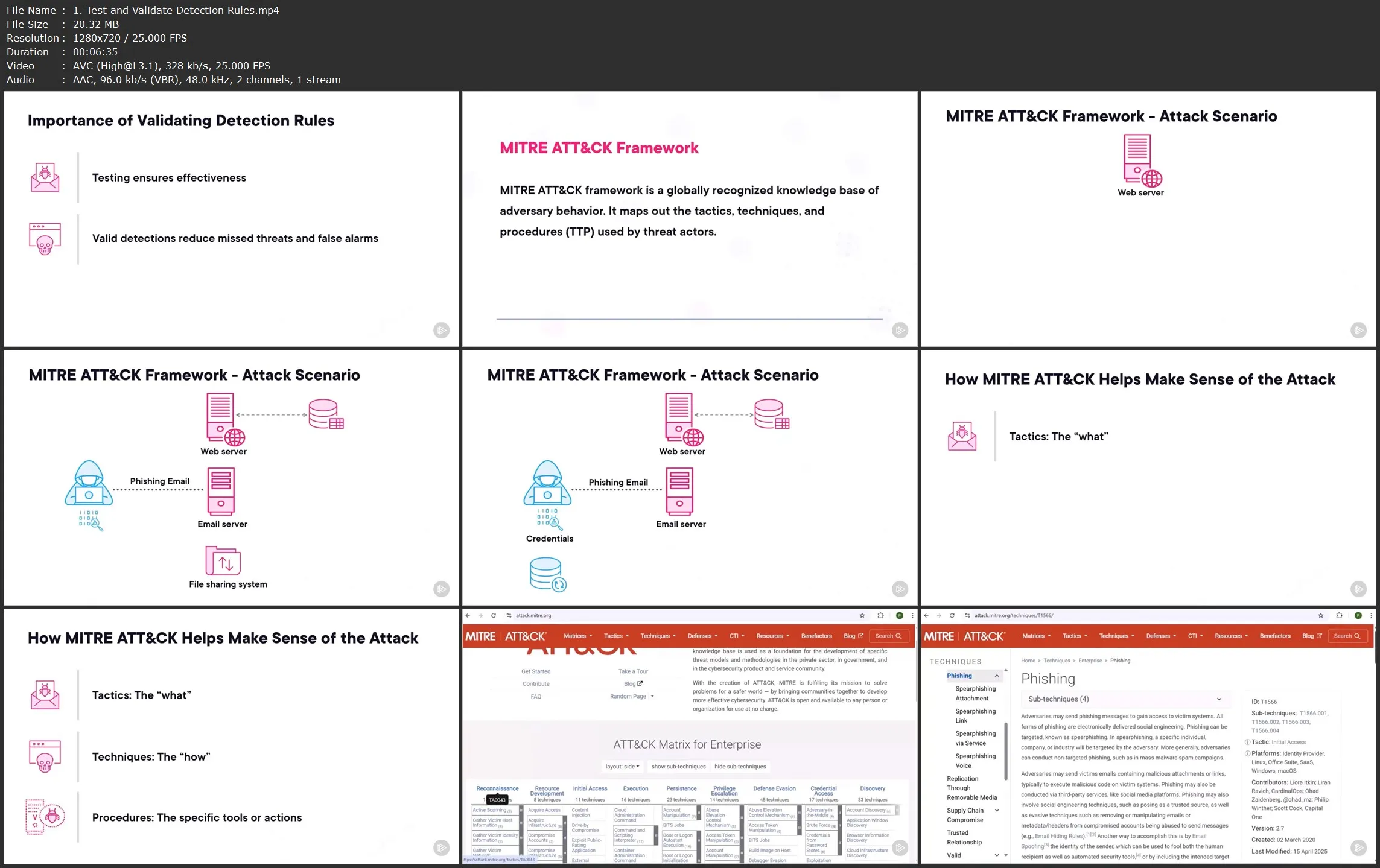The width and height of the screenshot is (1380, 868).
Task: Click show sub-techniques button
Action: (x=678, y=767)
